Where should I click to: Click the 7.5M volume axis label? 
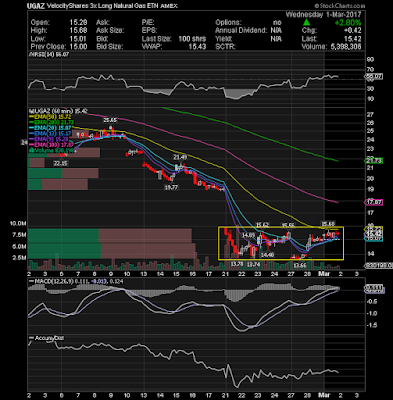(20, 235)
